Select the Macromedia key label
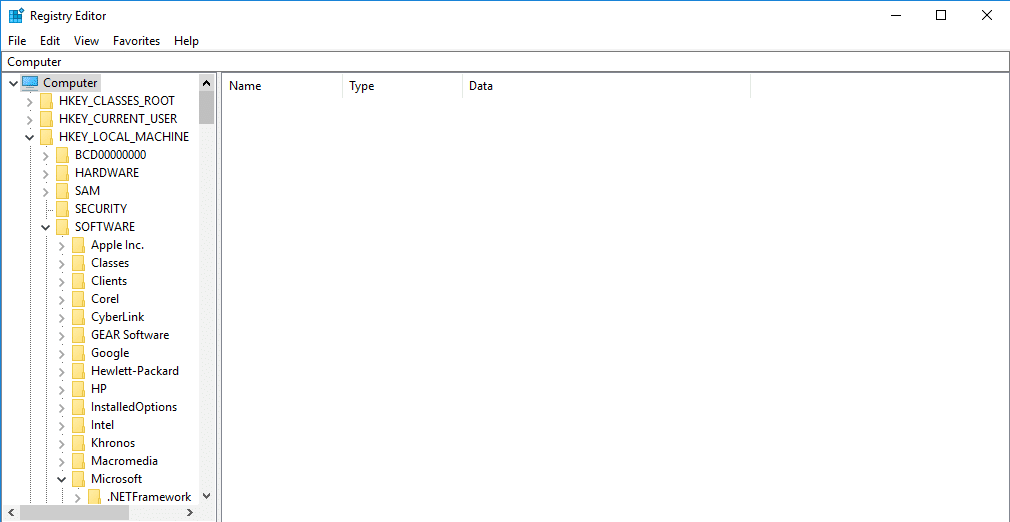Viewport: 1010px width, 522px height. [124, 461]
